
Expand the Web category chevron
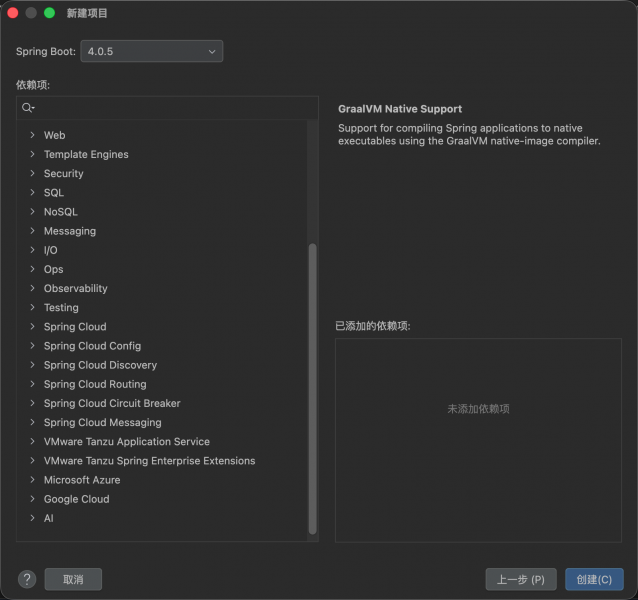[x=32, y=135]
